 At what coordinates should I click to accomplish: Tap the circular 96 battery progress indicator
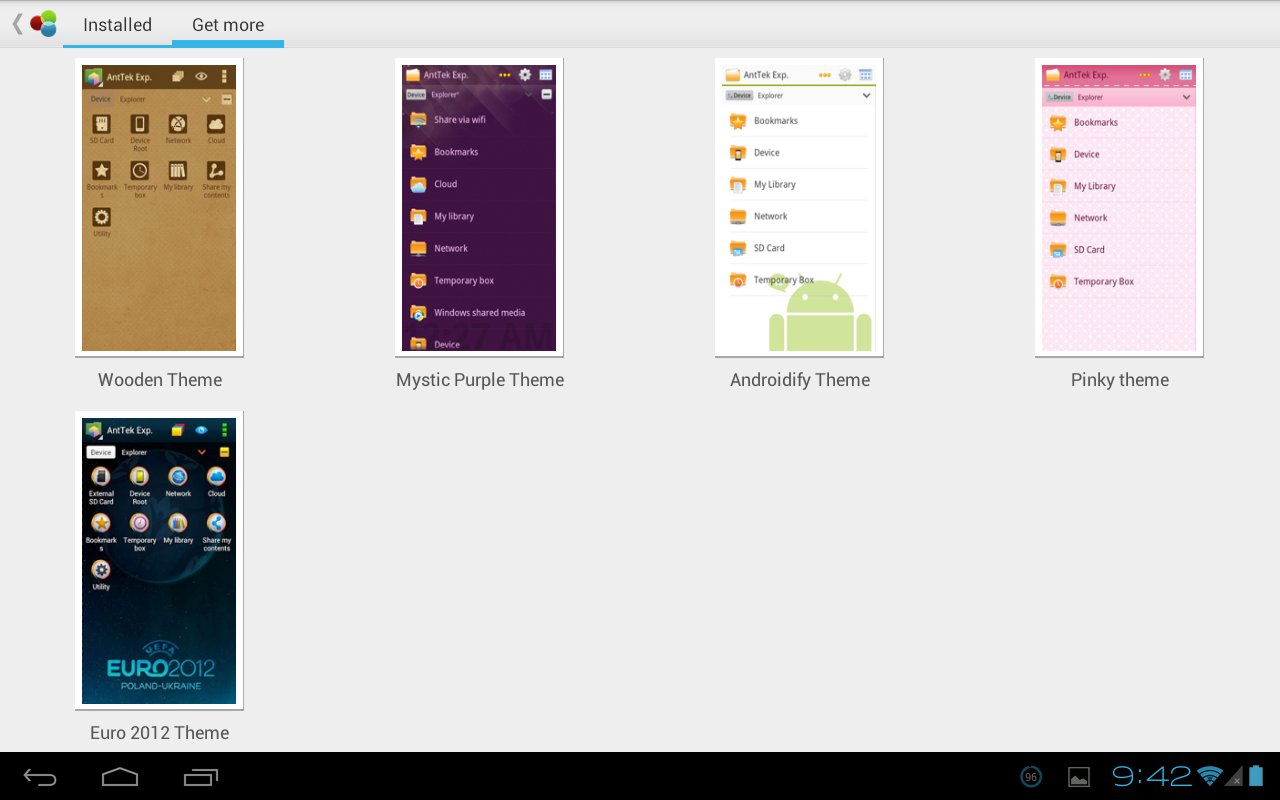(1030, 776)
